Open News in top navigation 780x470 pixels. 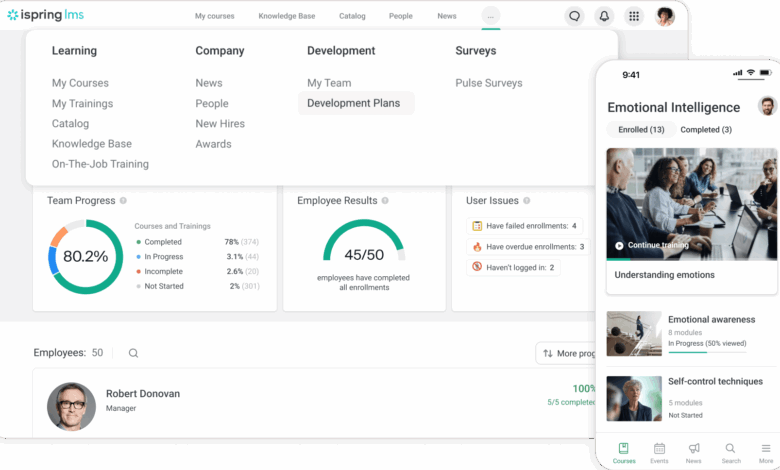[x=447, y=16]
